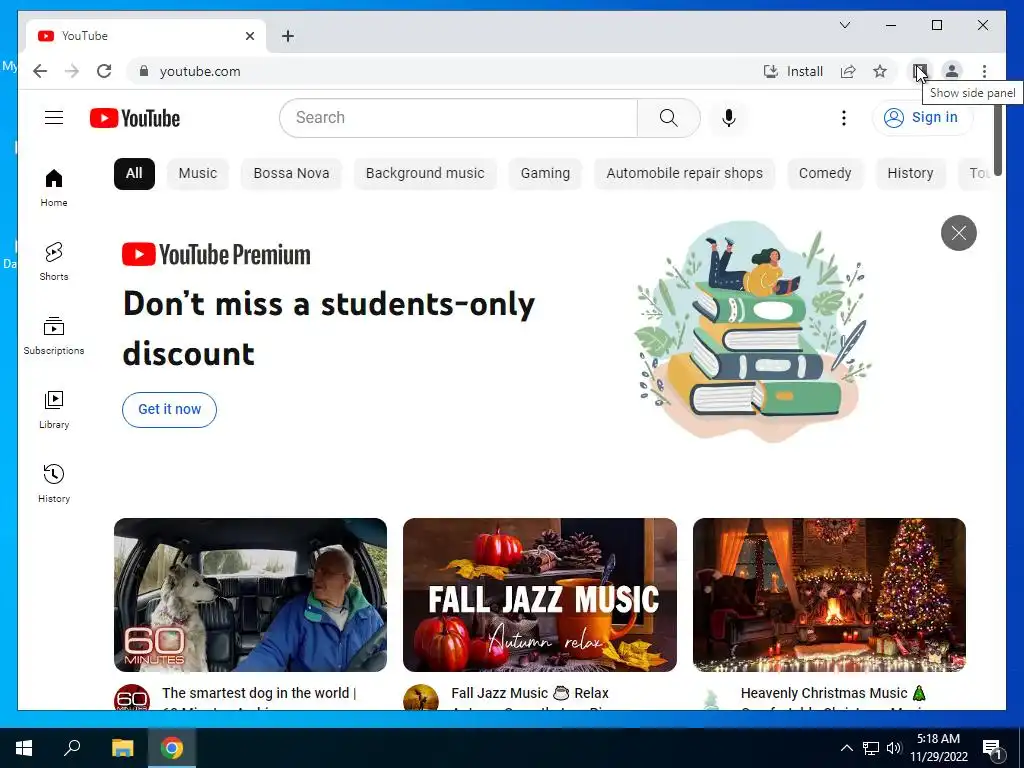Screen dimensions: 1024x768
Task: Select the YouTube browser tab
Action: pyautogui.click(x=146, y=36)
